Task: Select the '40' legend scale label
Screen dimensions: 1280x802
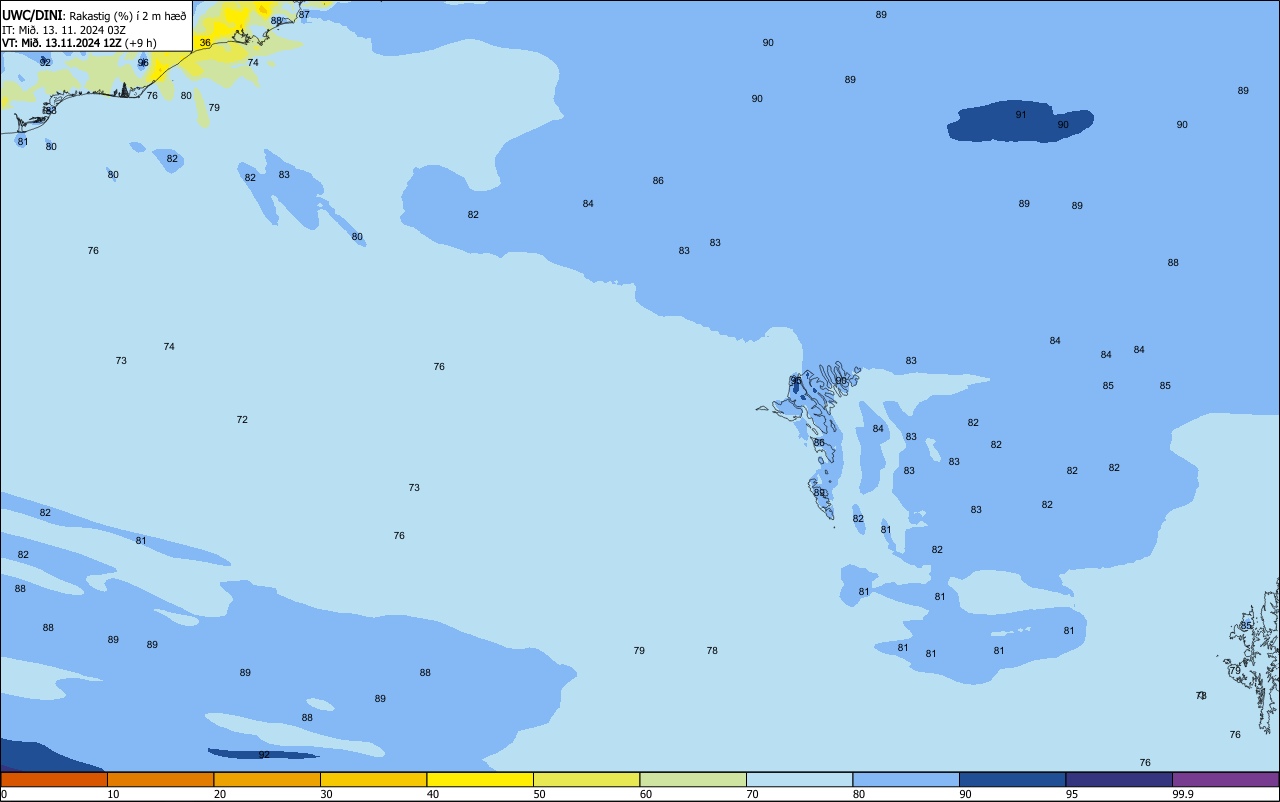Action: pos(433,794)
